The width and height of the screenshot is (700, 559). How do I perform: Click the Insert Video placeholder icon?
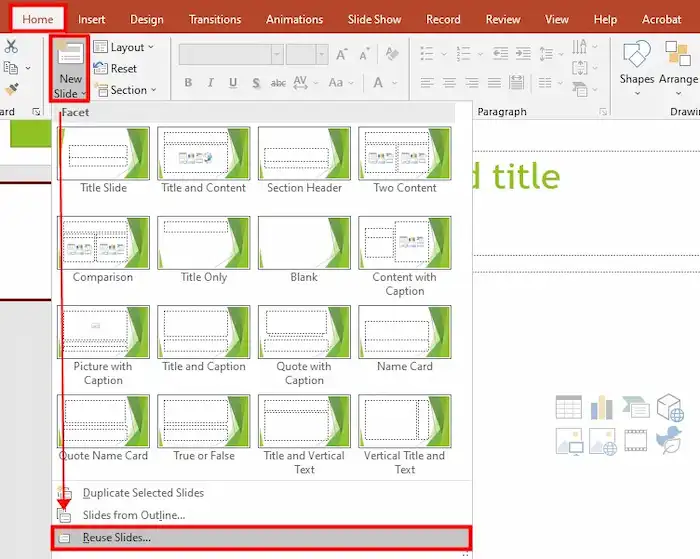[635, 440]
